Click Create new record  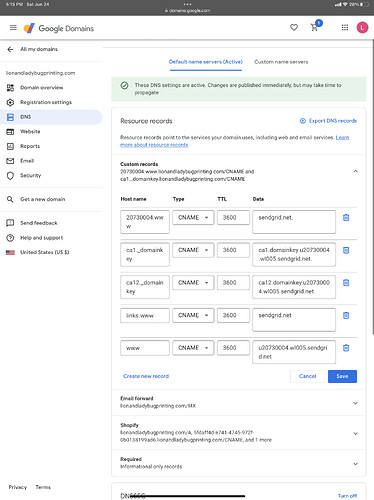pyautogui.click(x=146, y=376)
